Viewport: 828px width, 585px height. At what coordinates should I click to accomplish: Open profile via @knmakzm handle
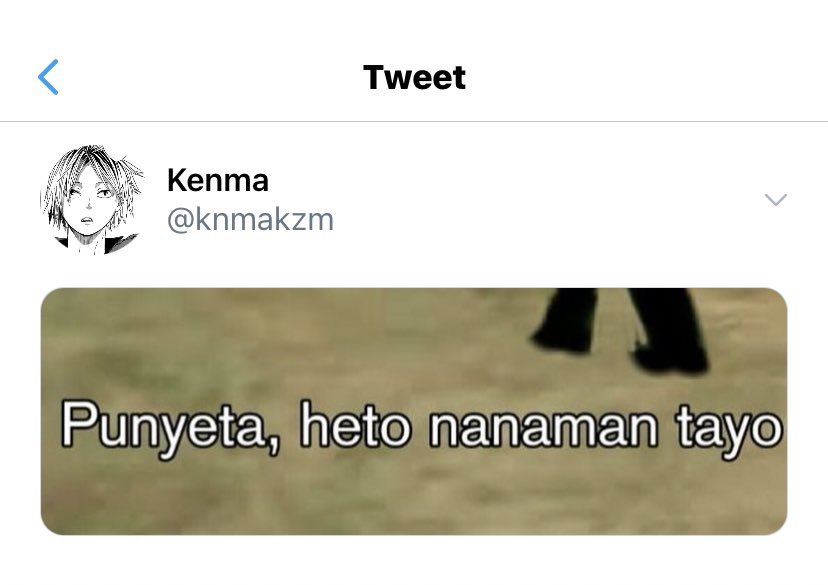250,219
